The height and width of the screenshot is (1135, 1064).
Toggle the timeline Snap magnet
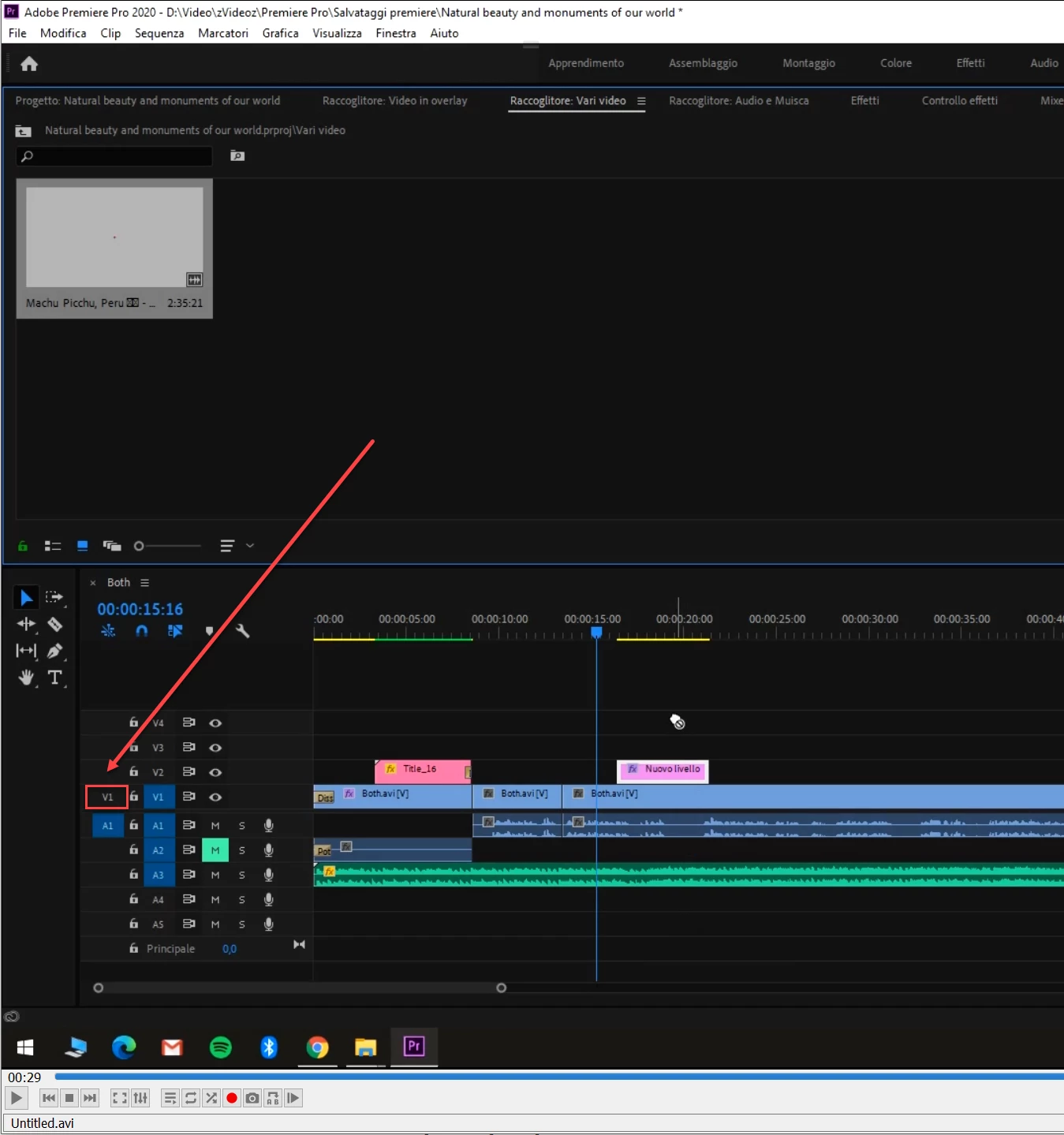[x=142, y=631]
